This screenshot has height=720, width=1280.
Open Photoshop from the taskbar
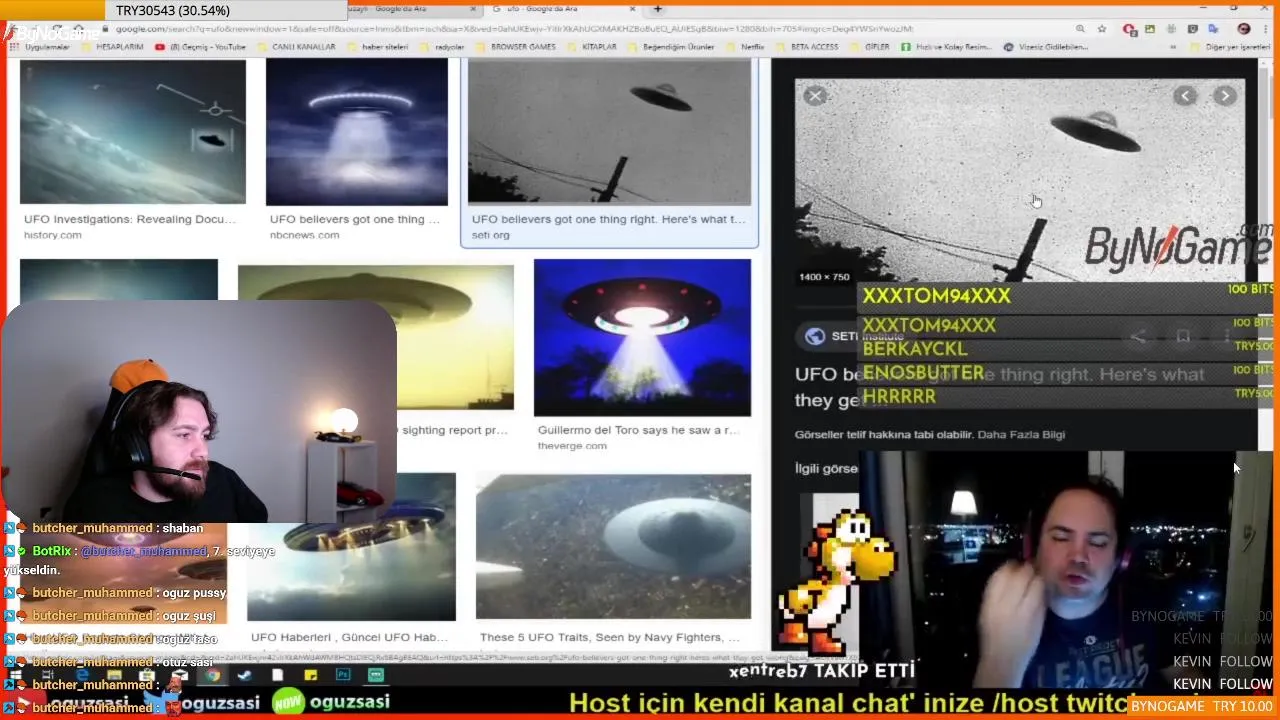click(343, 675)
